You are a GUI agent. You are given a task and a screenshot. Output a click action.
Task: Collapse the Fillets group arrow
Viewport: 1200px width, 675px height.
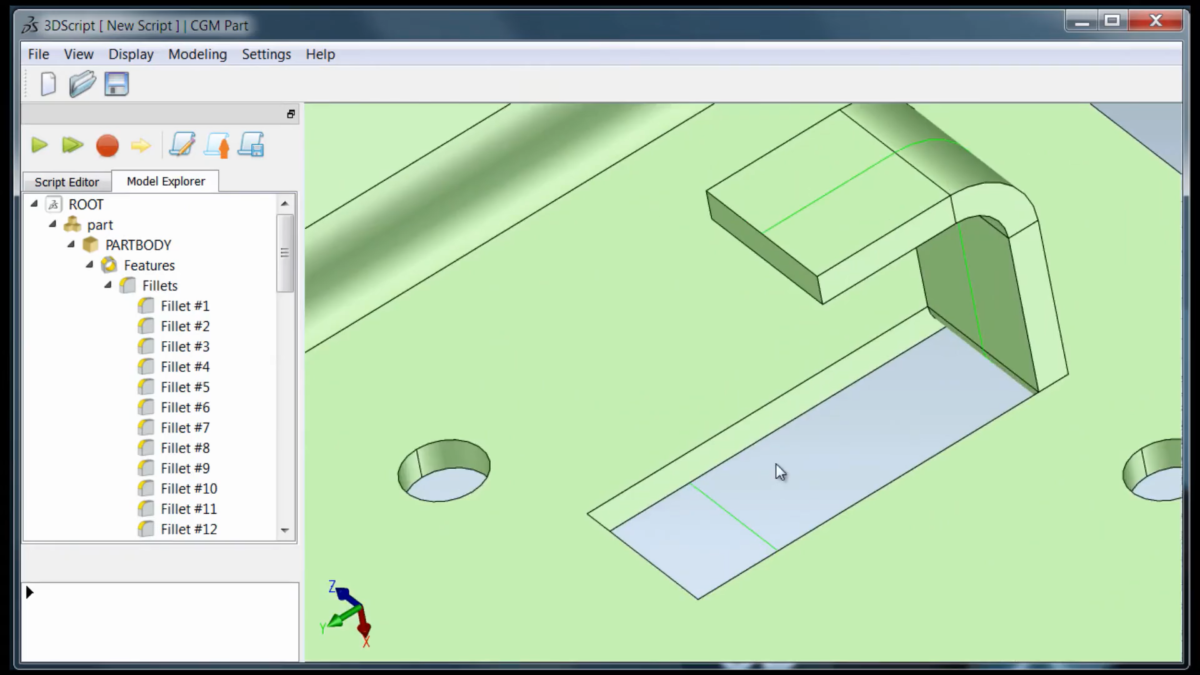pos(108,285)
